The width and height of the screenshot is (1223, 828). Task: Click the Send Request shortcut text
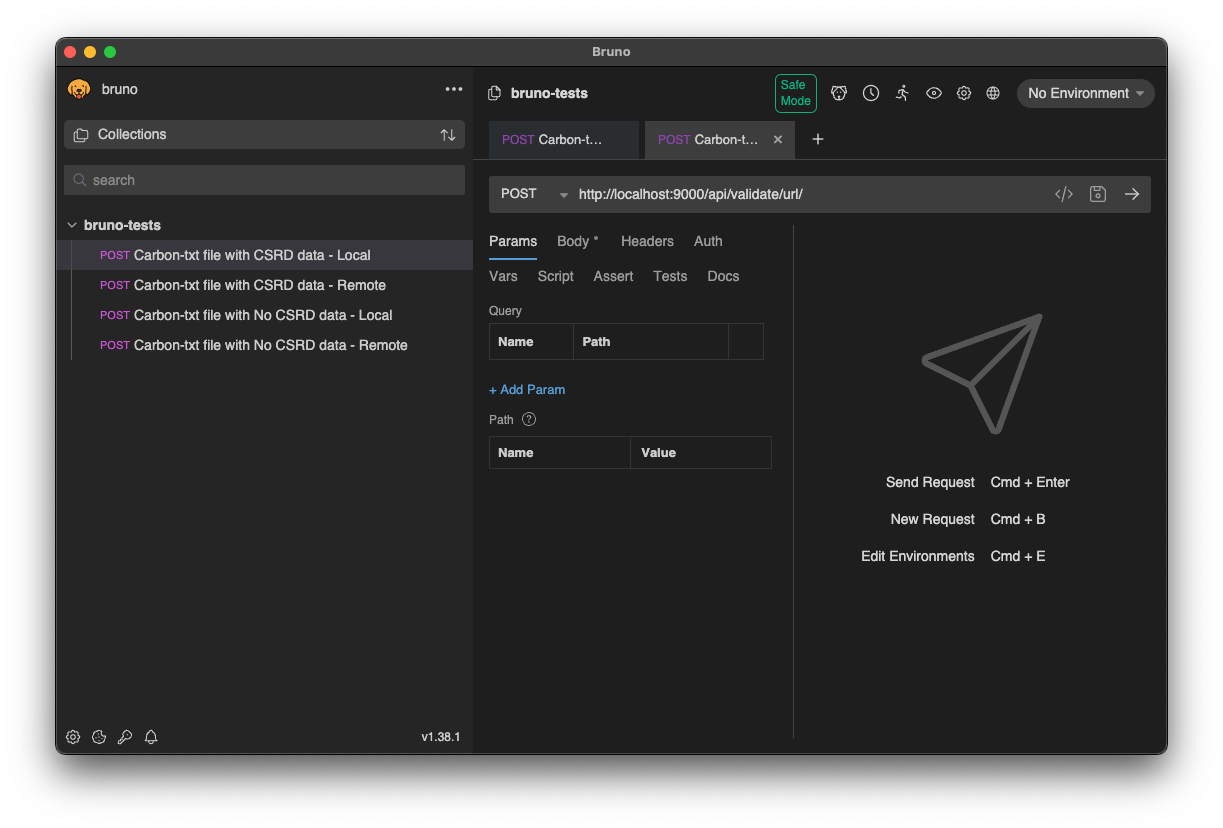(x=930, y=482)
